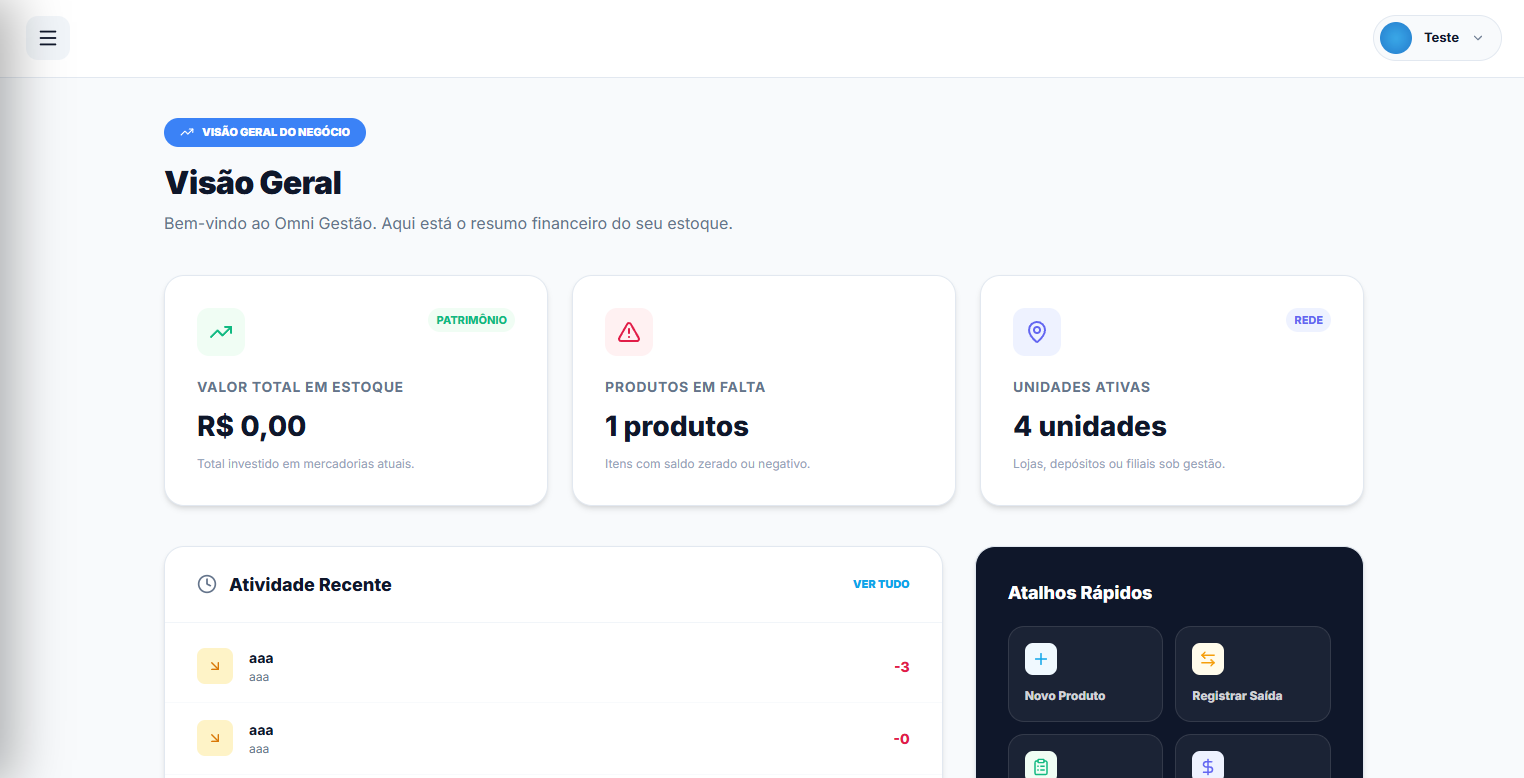Open the hamburger menu
Screen dimensions: 1524x778
(48, 38)
